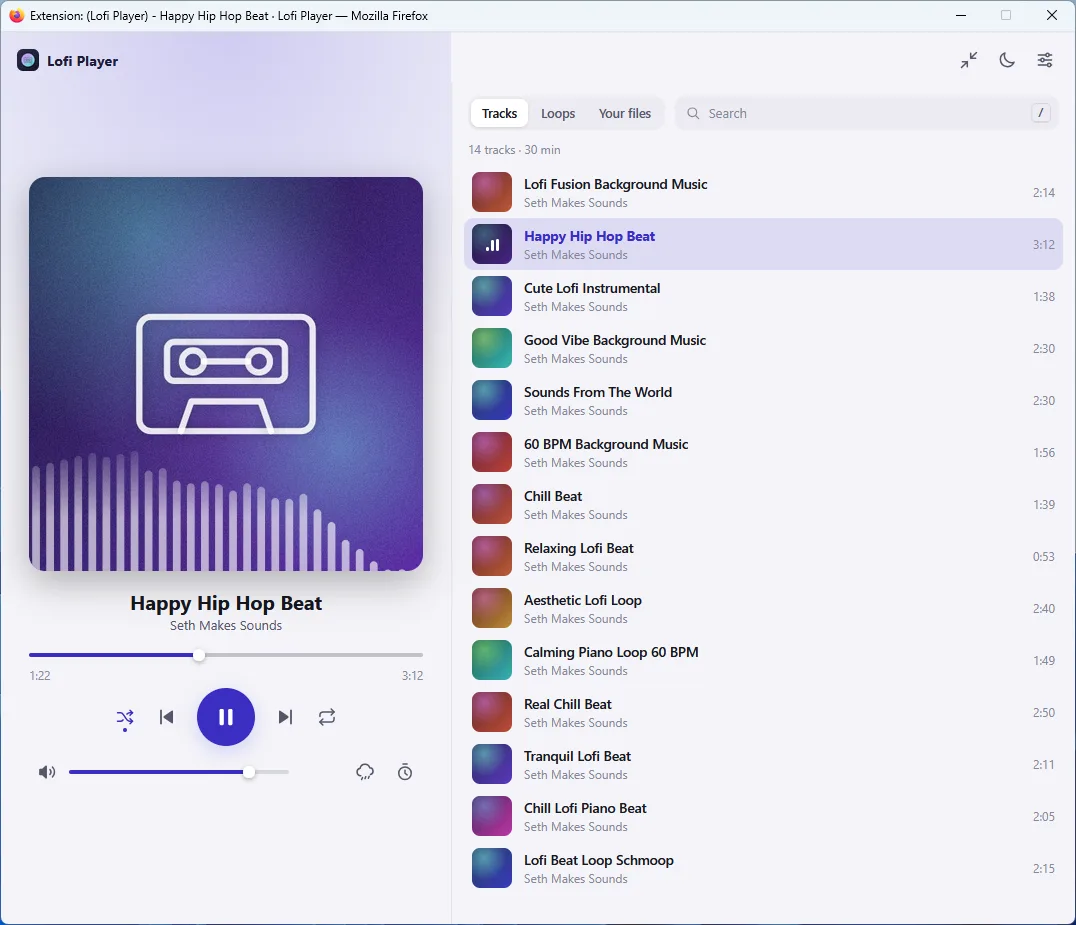Click the Firefox icon in title bar
Screen dimensions: 1076x925
(16, 15)
